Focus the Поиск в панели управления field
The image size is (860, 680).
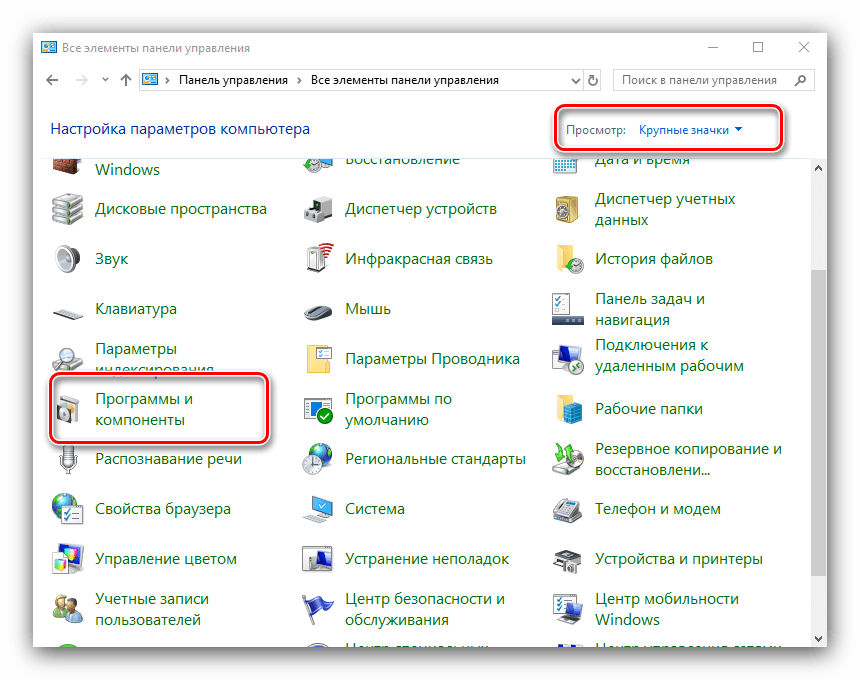699,80
